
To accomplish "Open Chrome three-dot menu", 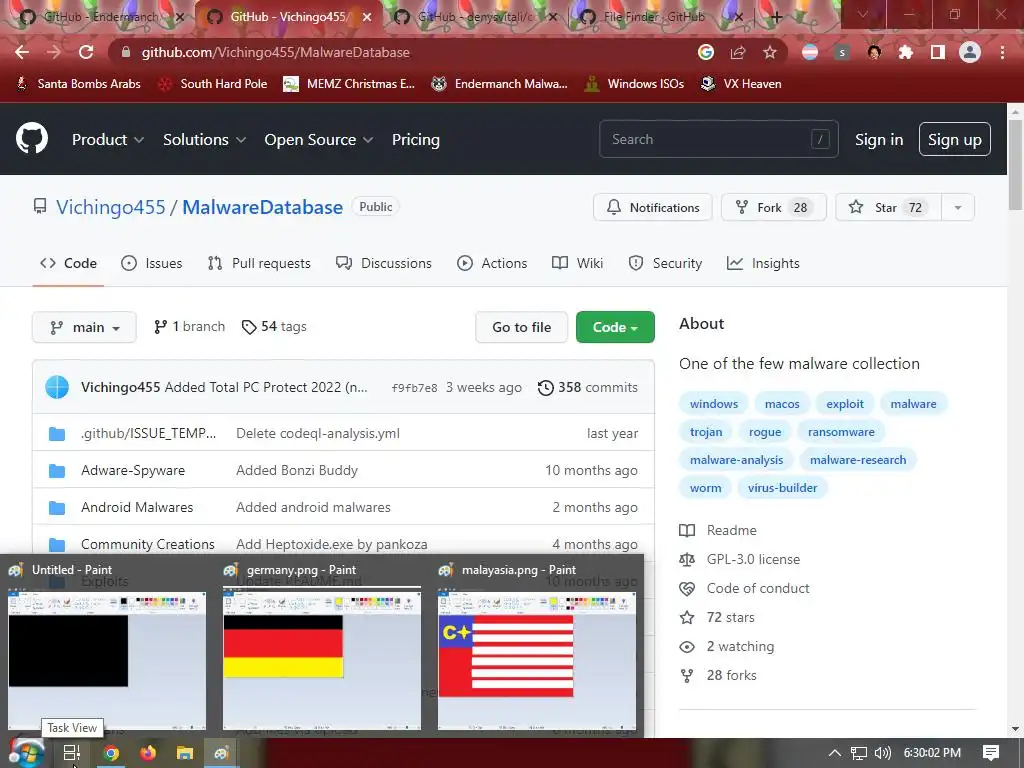I will click(1002, 52).
